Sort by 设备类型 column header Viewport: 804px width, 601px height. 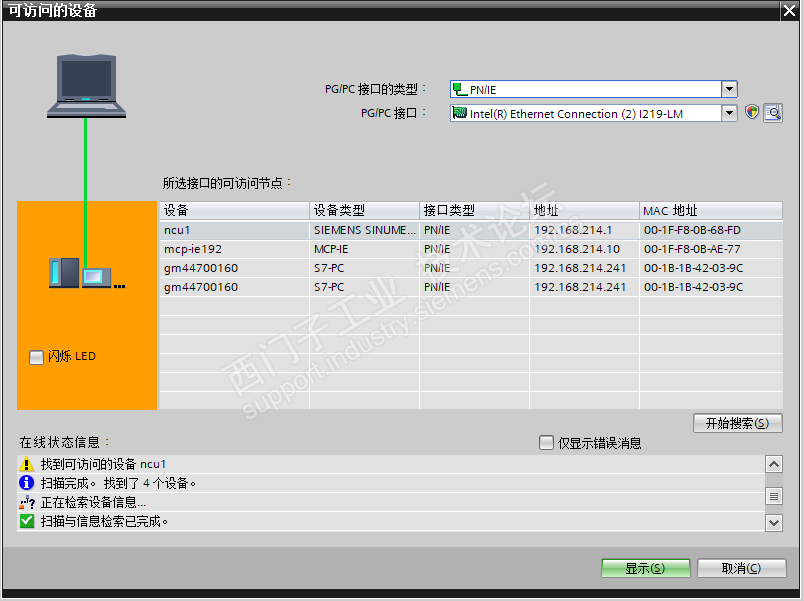tap(364, 210)
